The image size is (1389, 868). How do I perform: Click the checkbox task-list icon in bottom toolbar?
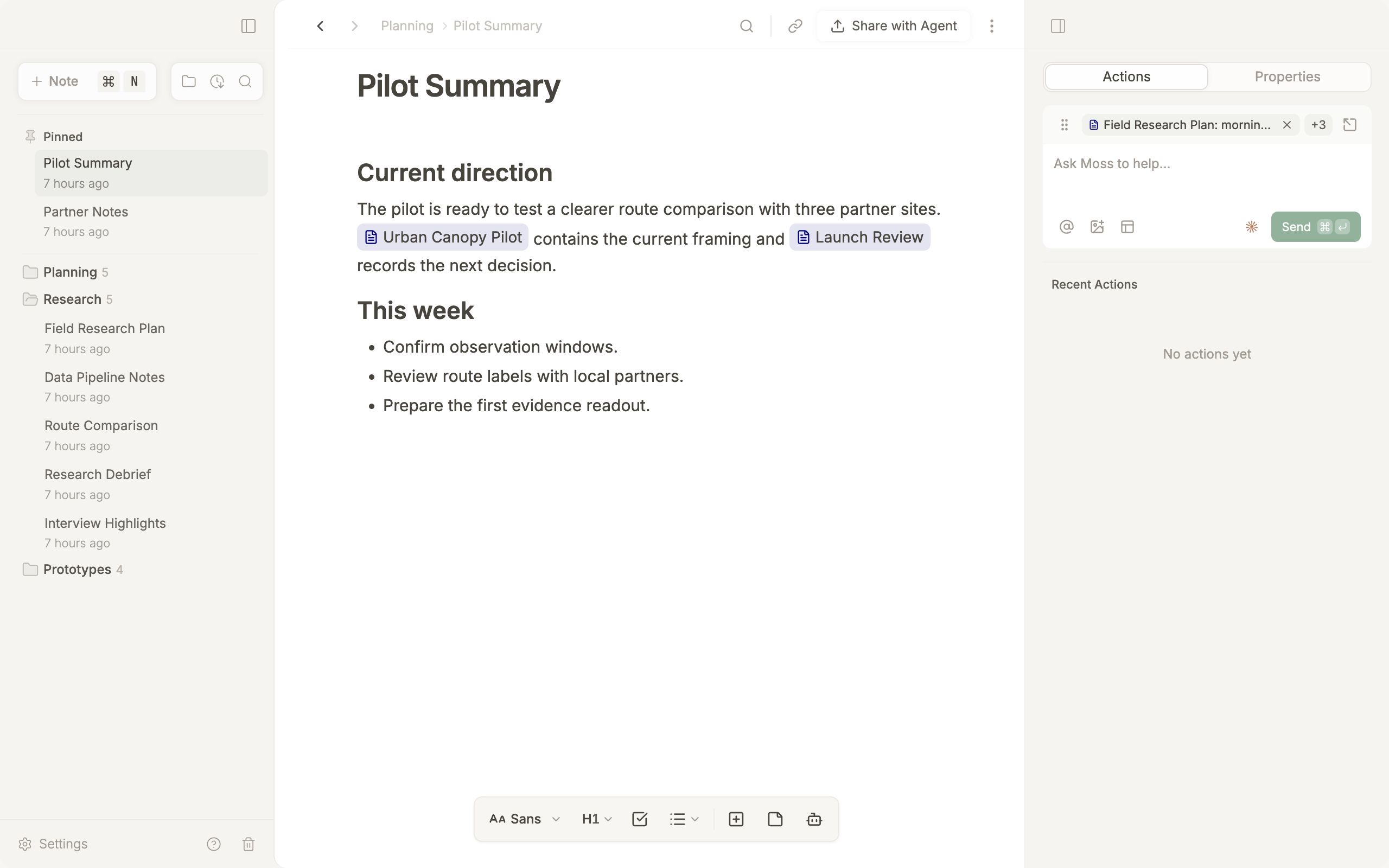[x=639, y=819]
